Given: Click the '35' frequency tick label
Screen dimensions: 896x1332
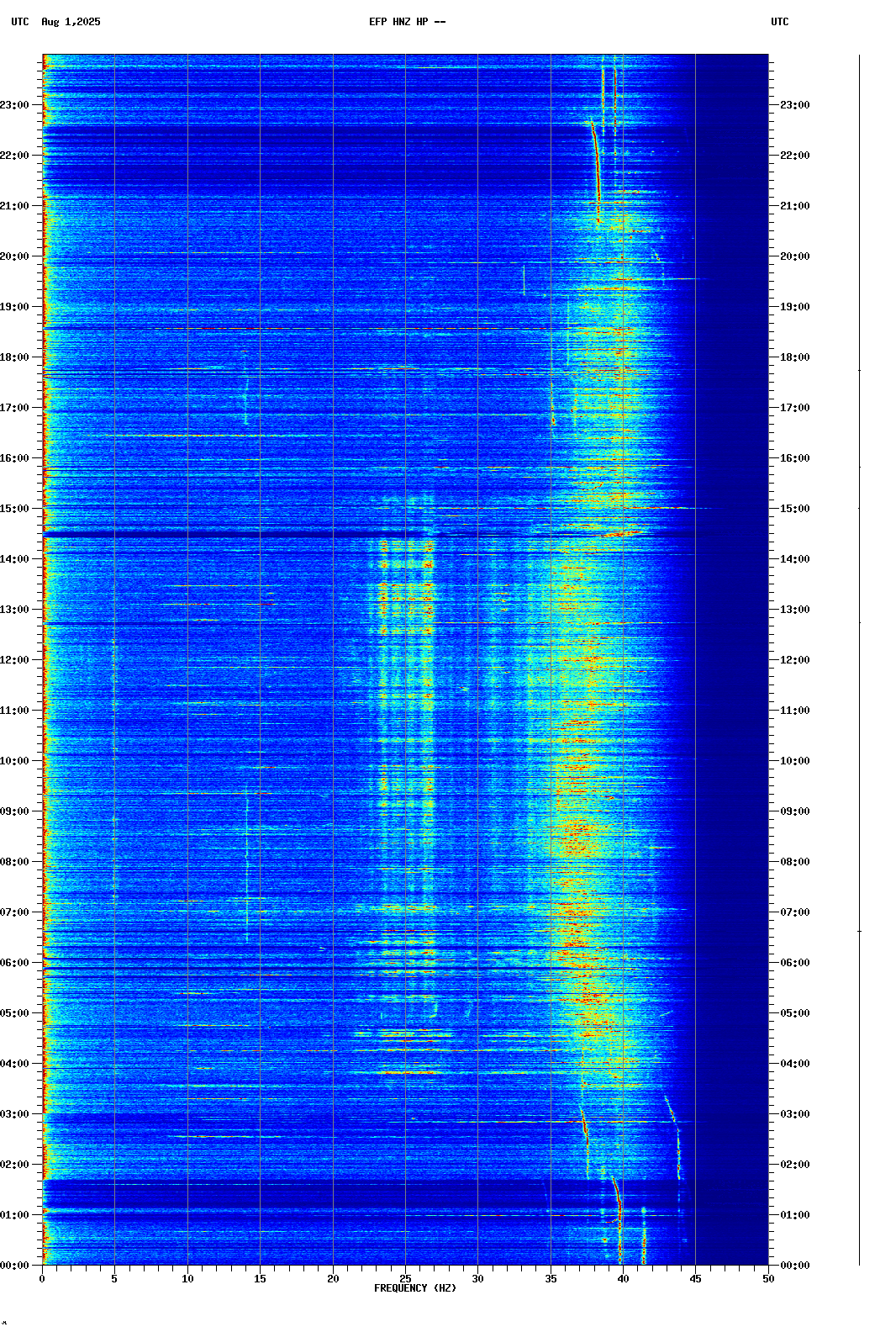Looking at the screenshot, I should point(551,1279).
